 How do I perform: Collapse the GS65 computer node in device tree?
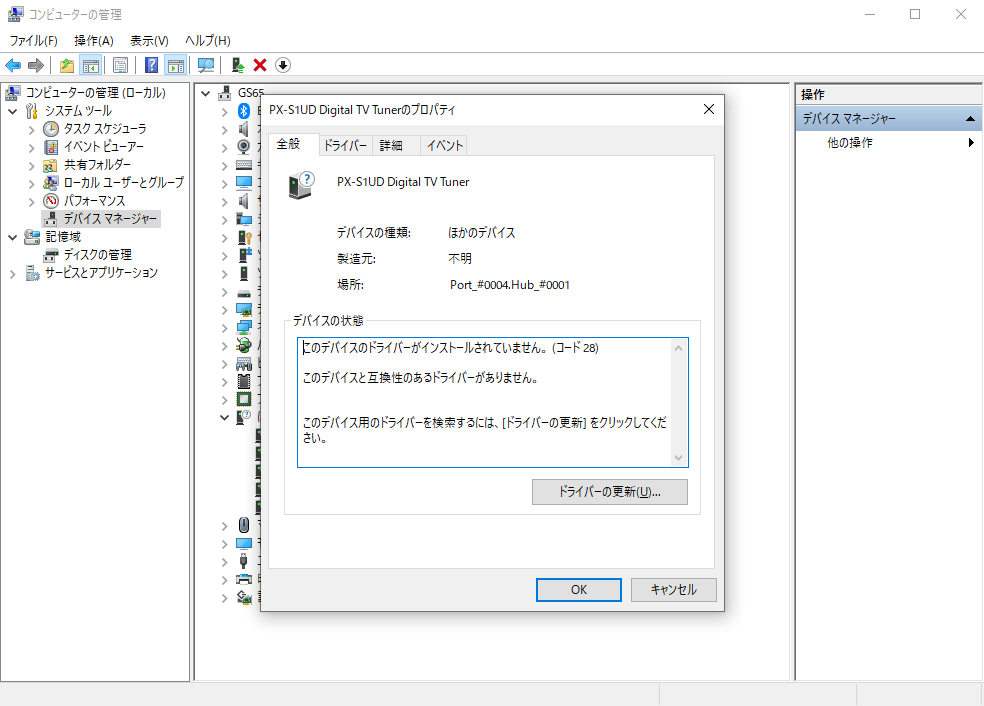pyautogui.click(x=205, y=94)
